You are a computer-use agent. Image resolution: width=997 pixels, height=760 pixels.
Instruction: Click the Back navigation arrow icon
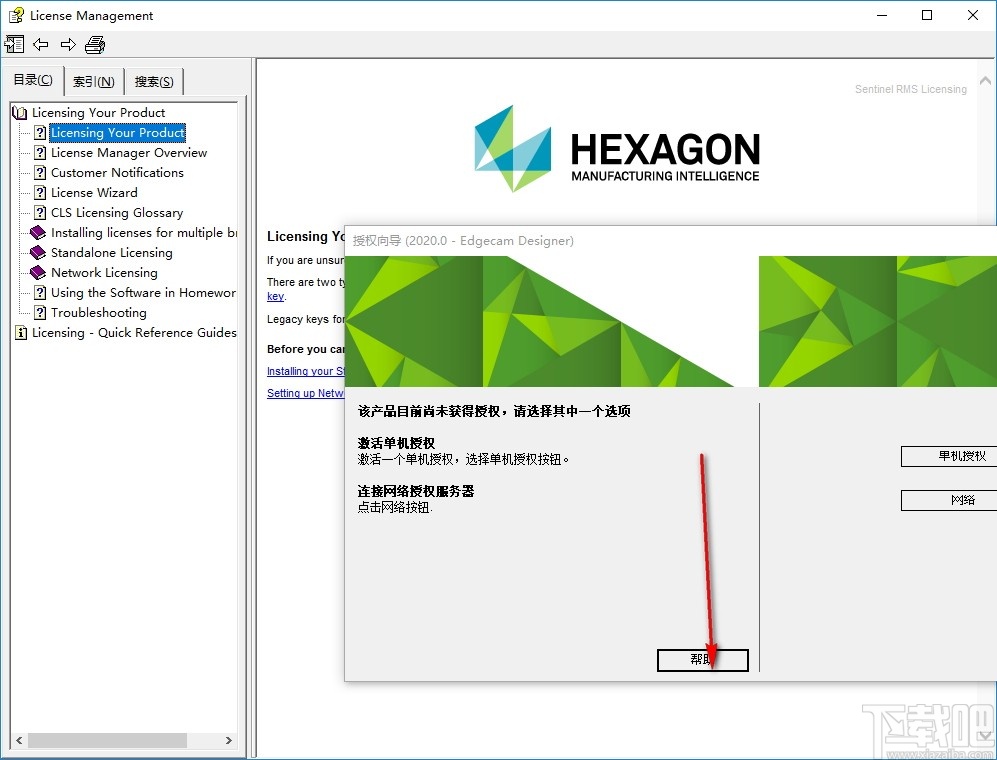(40, 44)
